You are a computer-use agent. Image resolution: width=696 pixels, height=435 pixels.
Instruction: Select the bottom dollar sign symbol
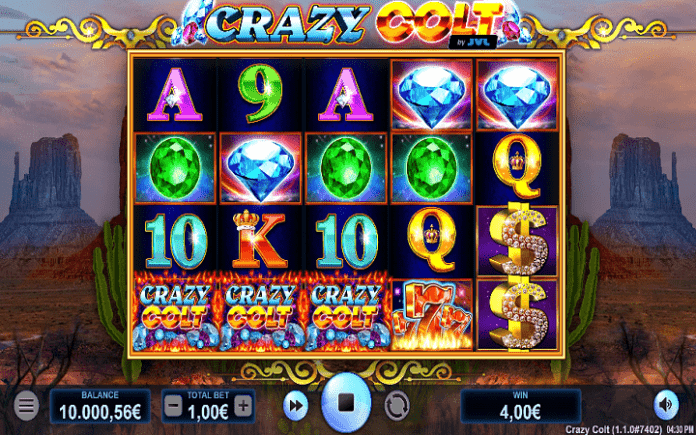coord(517,314)
